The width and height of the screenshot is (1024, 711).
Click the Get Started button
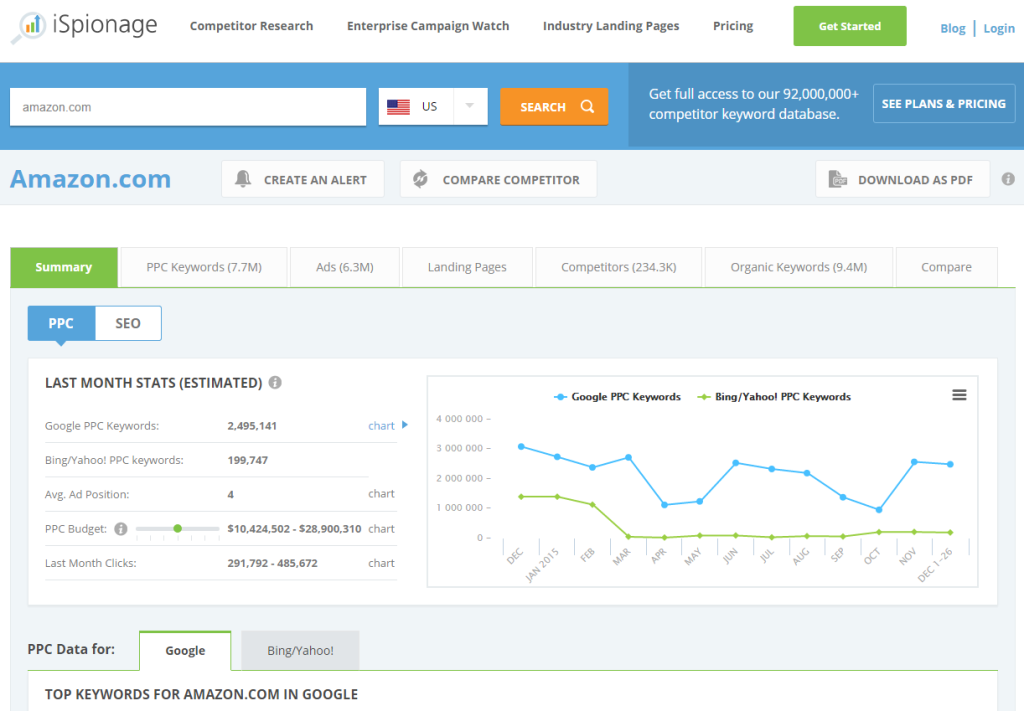pos(850,26)
